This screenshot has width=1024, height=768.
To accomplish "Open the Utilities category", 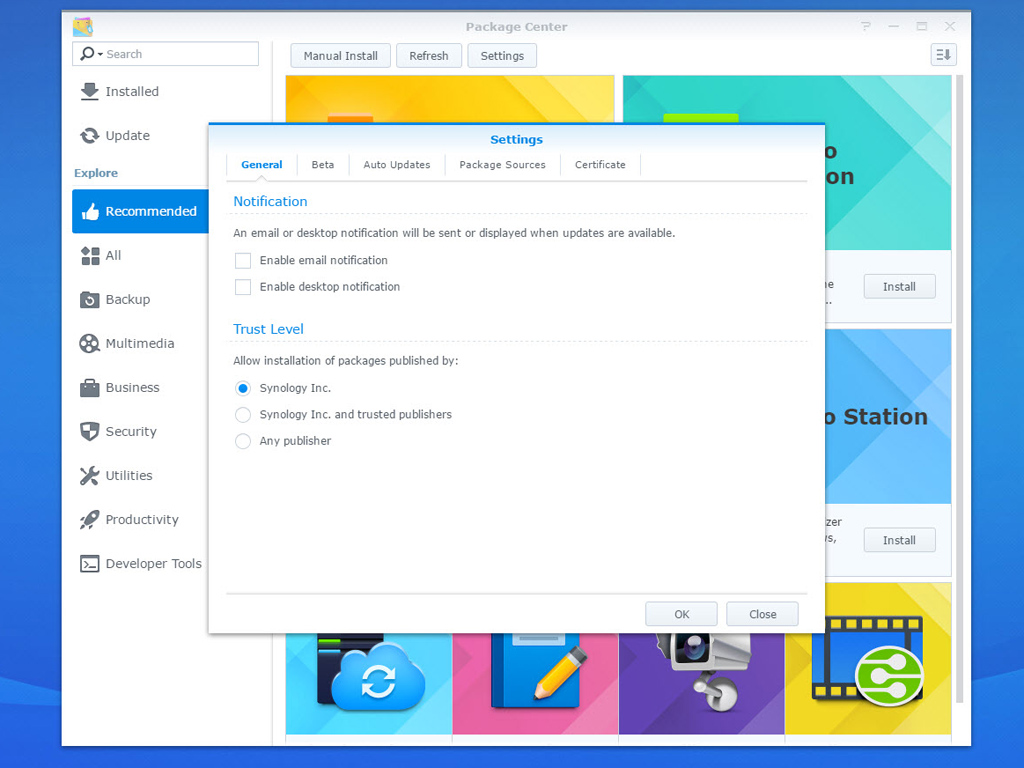I will 116,475.
